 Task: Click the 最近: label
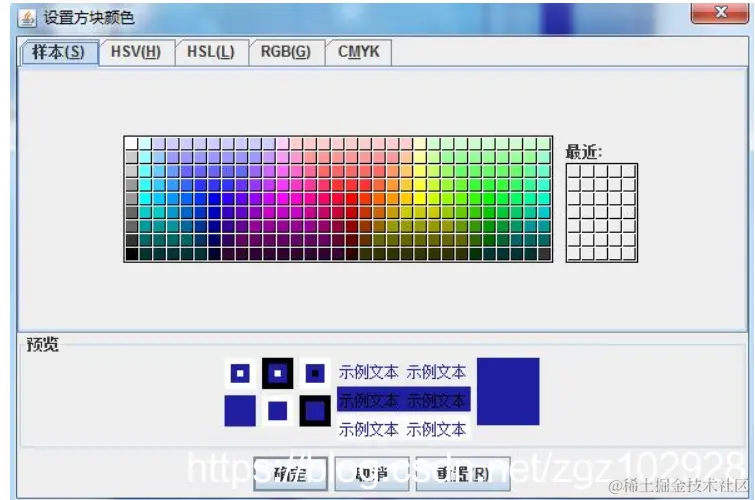[x=584, y=152]
